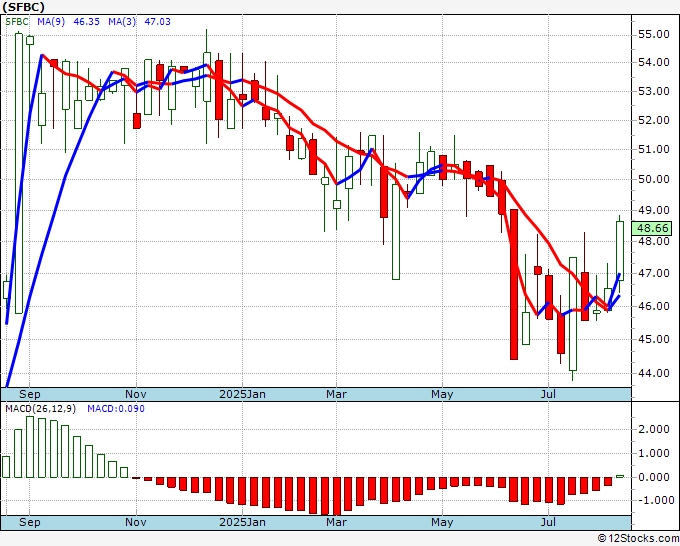Click the (SFBC) chart title
The height and width of the screenshot is (546, 680).
point(23,7)
